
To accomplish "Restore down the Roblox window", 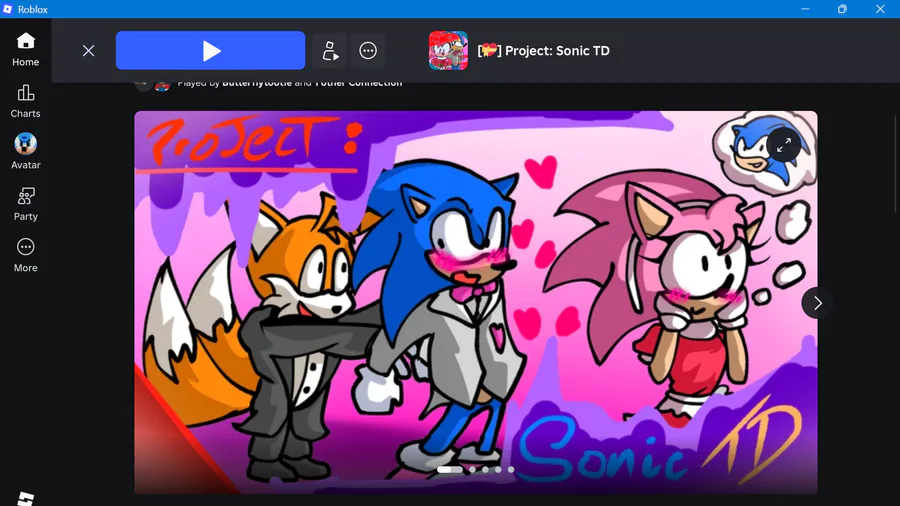I will [x=842, y=9].
